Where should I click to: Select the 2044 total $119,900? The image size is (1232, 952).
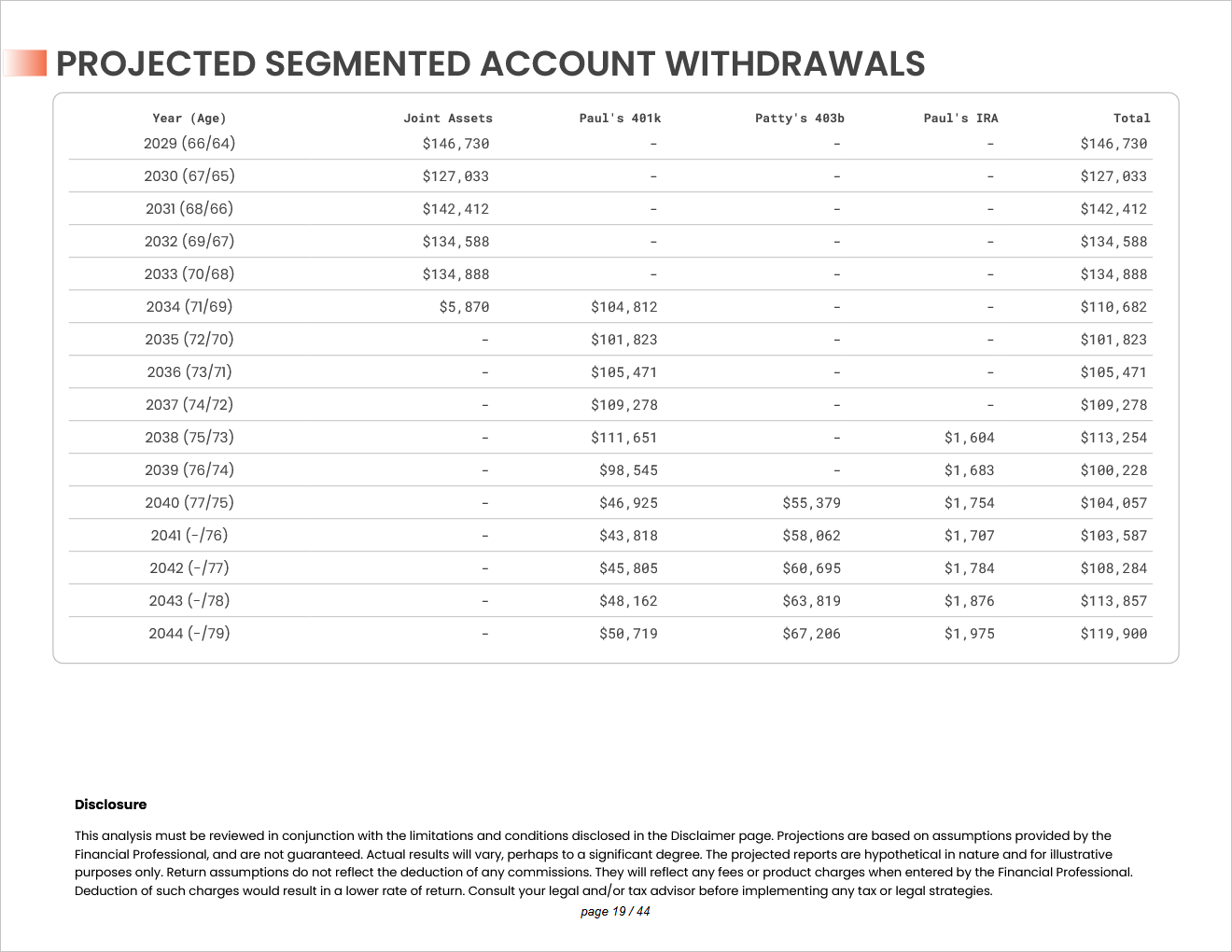pyautogui.click(x=1113, y=634)
